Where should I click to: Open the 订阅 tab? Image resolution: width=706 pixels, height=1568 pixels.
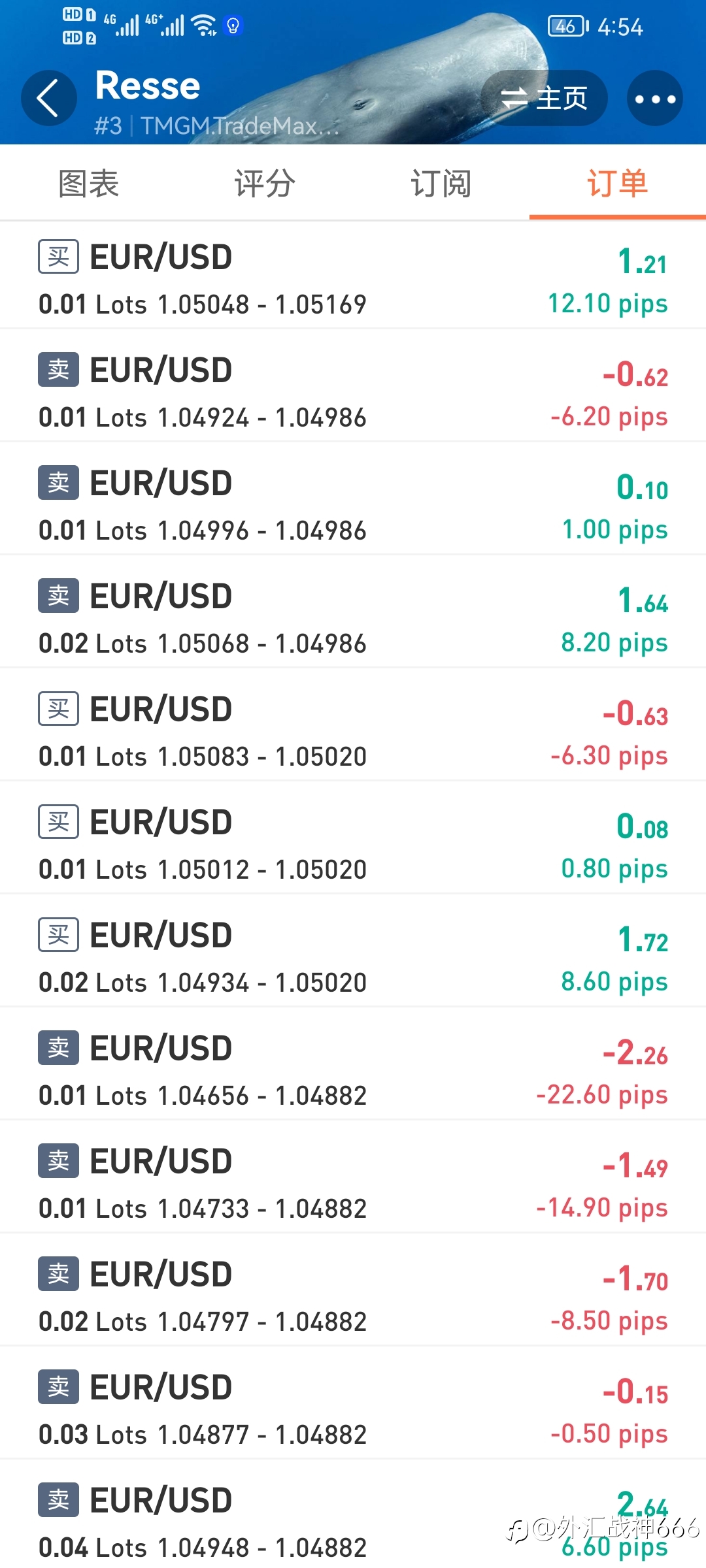pos(441,184)
